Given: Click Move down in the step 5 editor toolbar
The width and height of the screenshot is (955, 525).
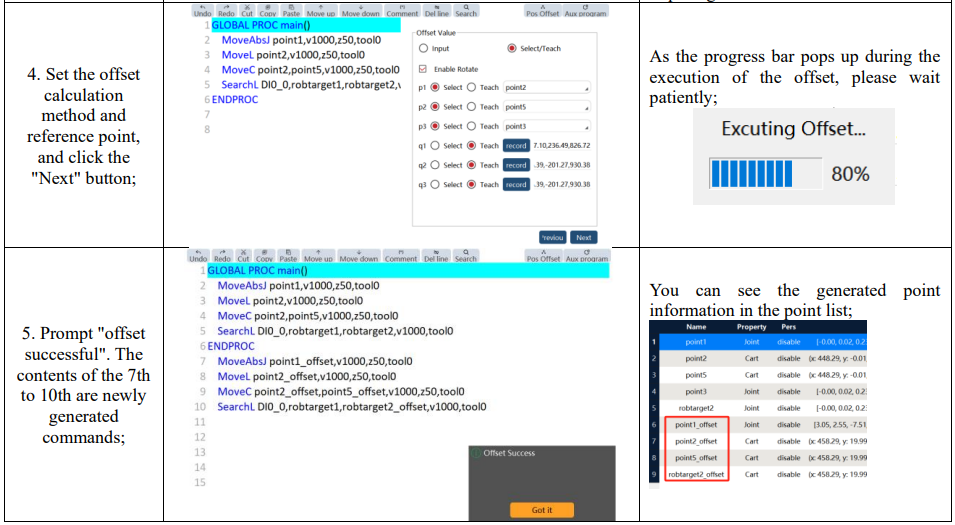Looking at the screenshot, I should (359, 256).
